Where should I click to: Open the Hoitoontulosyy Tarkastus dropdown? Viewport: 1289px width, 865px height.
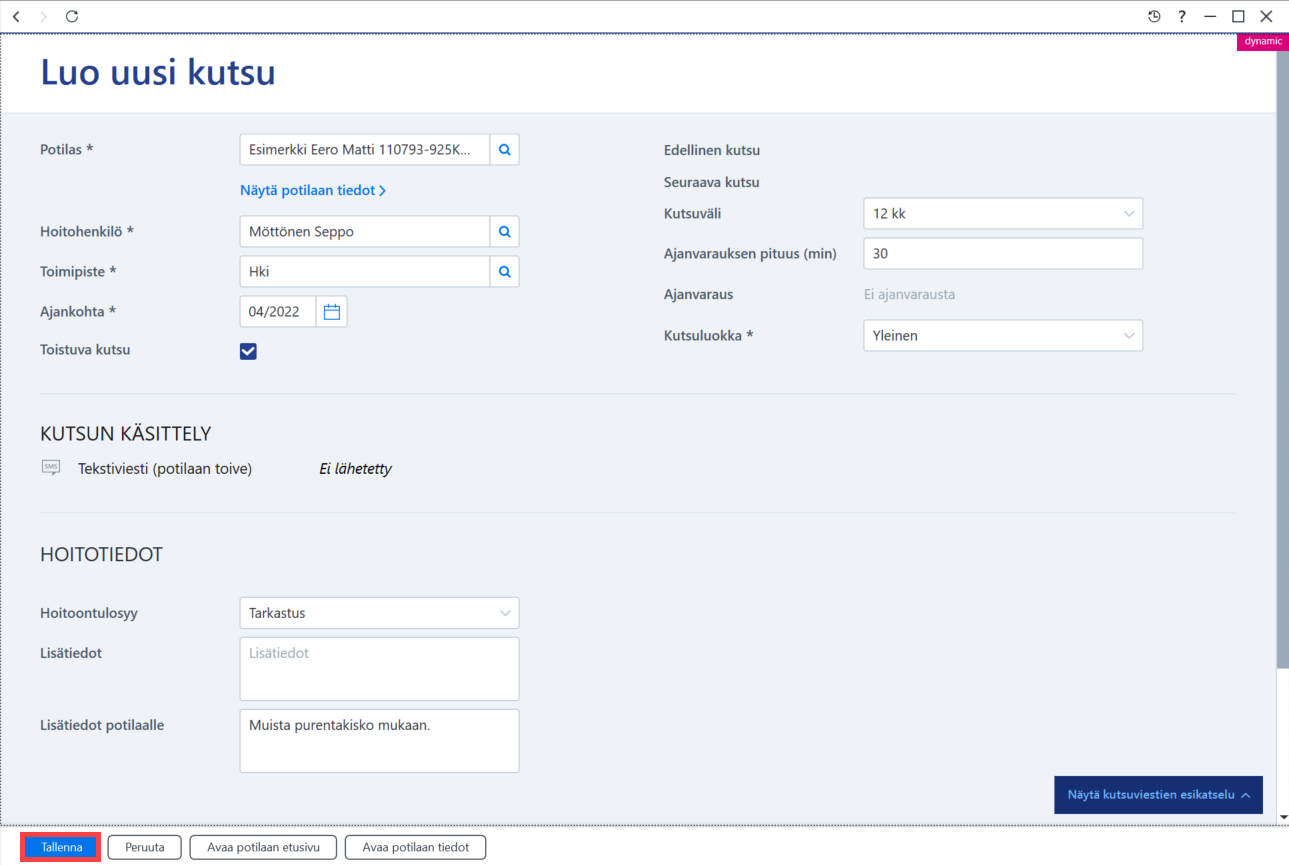click(x=379, y=613)
